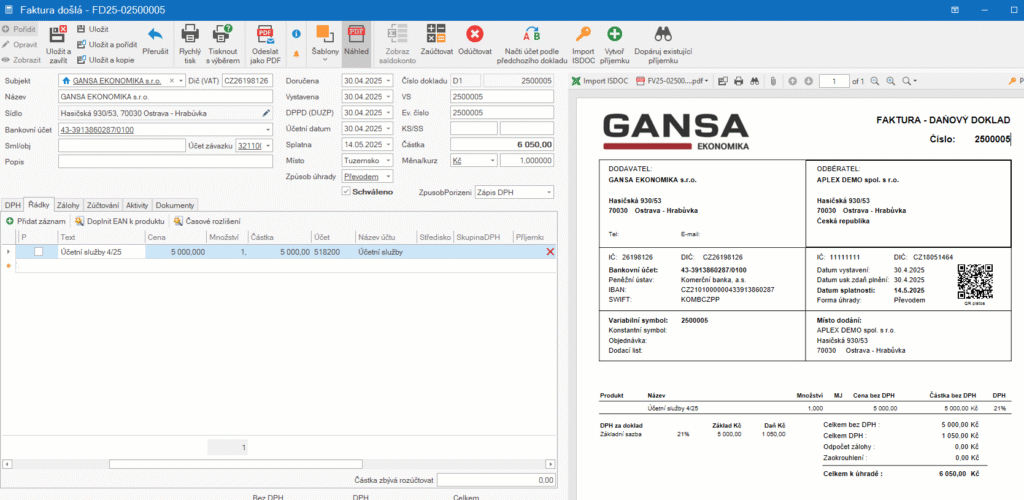This screenshot has width=1024, height=500.
Task: Choose Uložit a kopie in the toolbar
Action: (x=105, y=59)
